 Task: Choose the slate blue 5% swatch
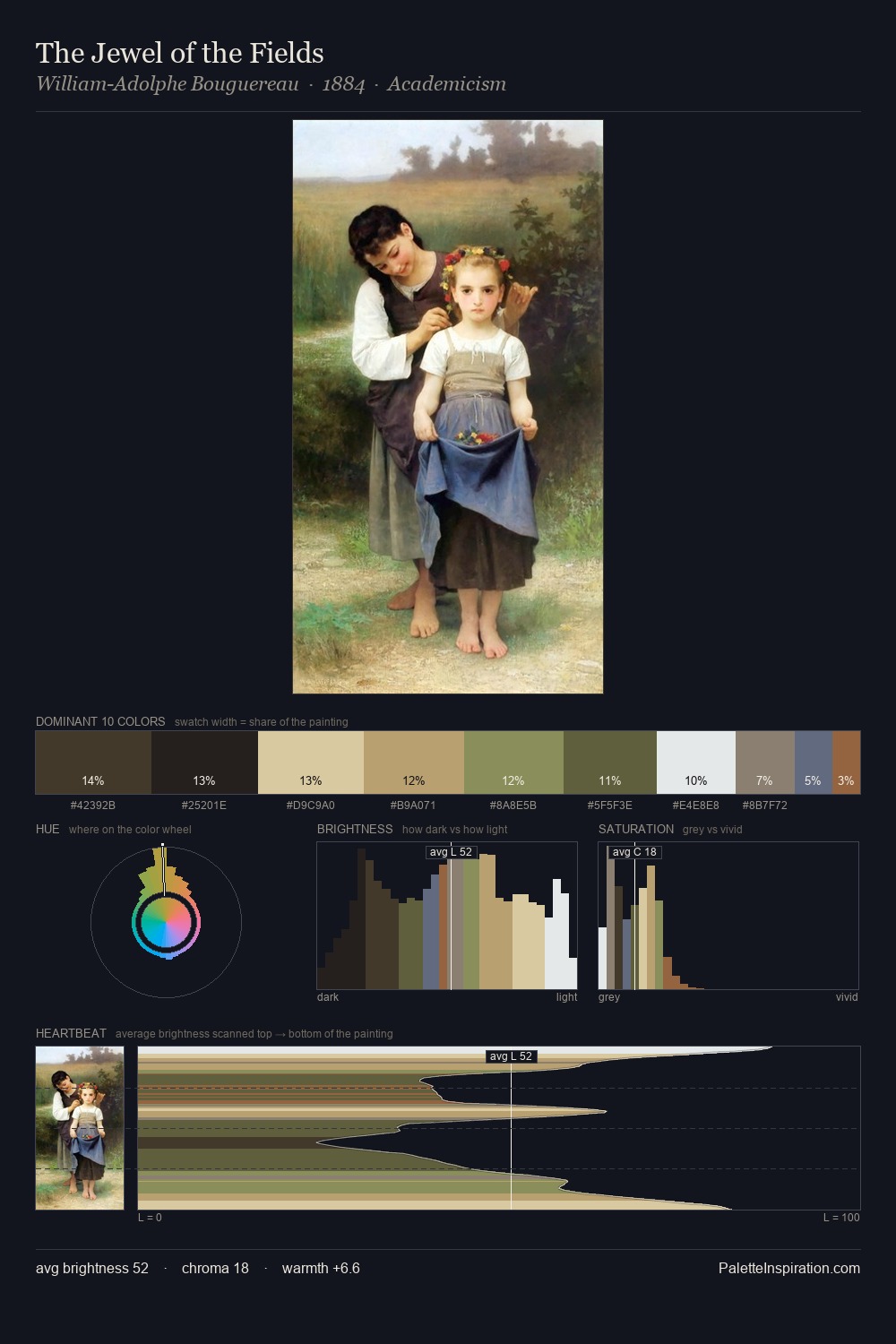coord(814,762)
